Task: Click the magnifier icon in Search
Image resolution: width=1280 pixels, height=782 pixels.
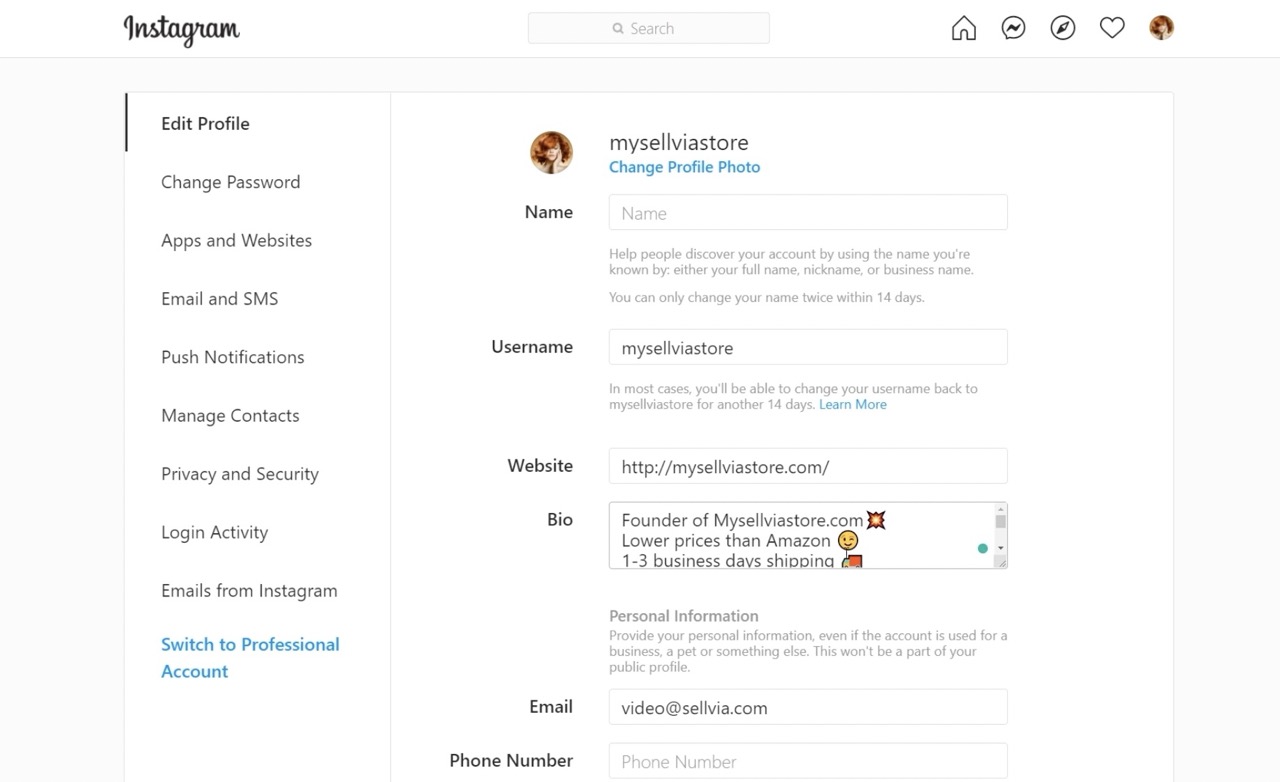Action: 618,29
